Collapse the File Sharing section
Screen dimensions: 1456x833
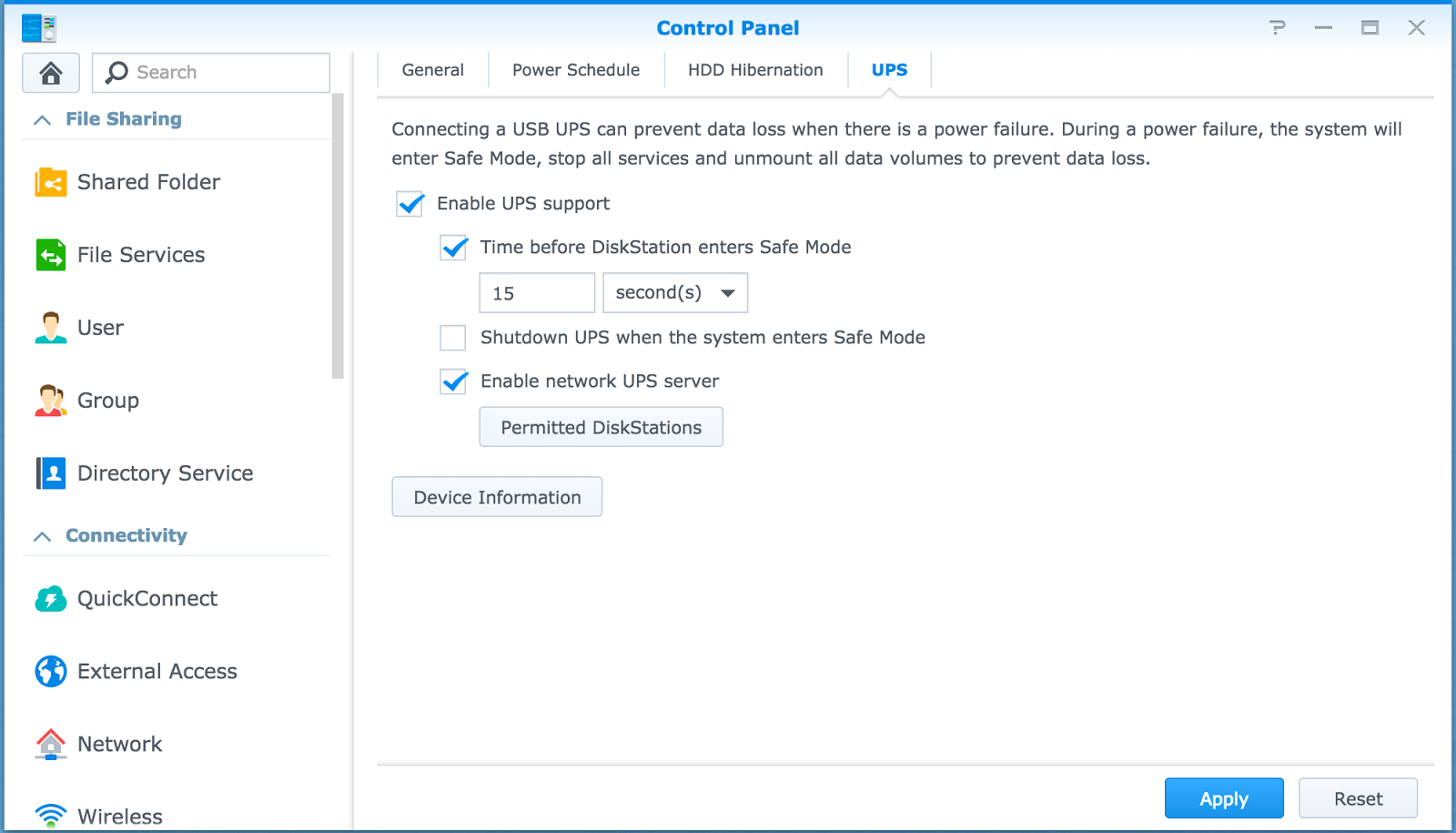[x=42, y=120]
